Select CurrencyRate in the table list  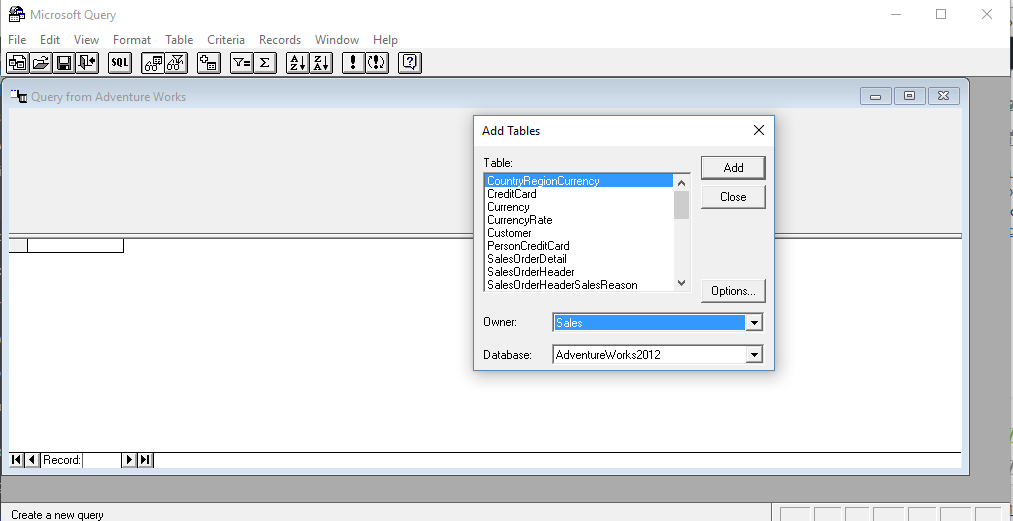[x=579, y=220]
